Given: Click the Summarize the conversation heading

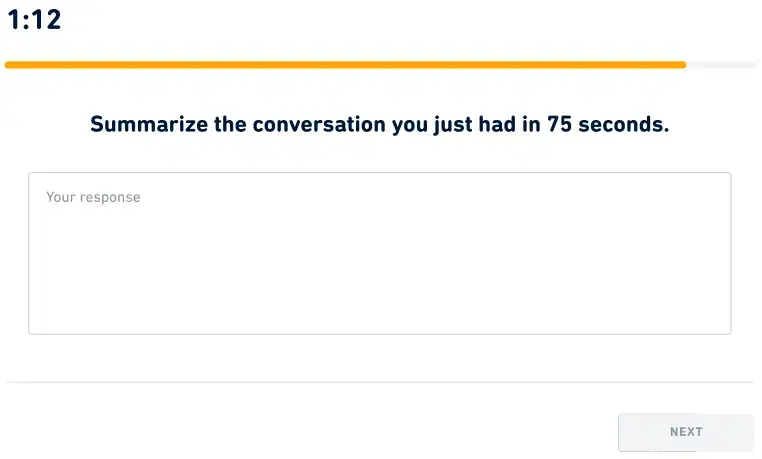Looking at the screenshot, I should click(x=379, y=125).
